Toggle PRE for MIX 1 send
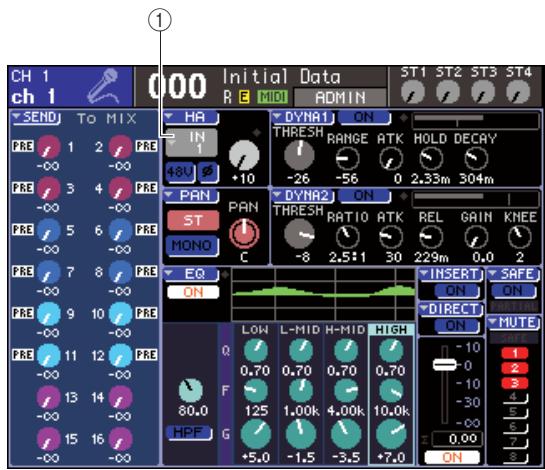Viewport: 545px width, 470px height. [x=23, y=146]
